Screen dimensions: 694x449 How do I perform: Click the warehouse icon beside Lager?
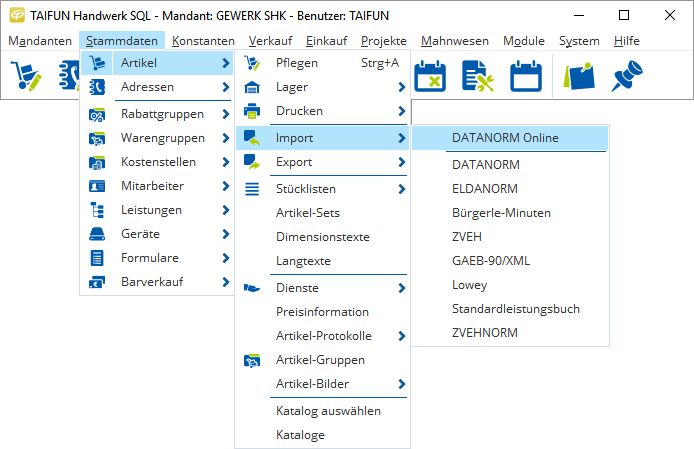pos(252,87)
